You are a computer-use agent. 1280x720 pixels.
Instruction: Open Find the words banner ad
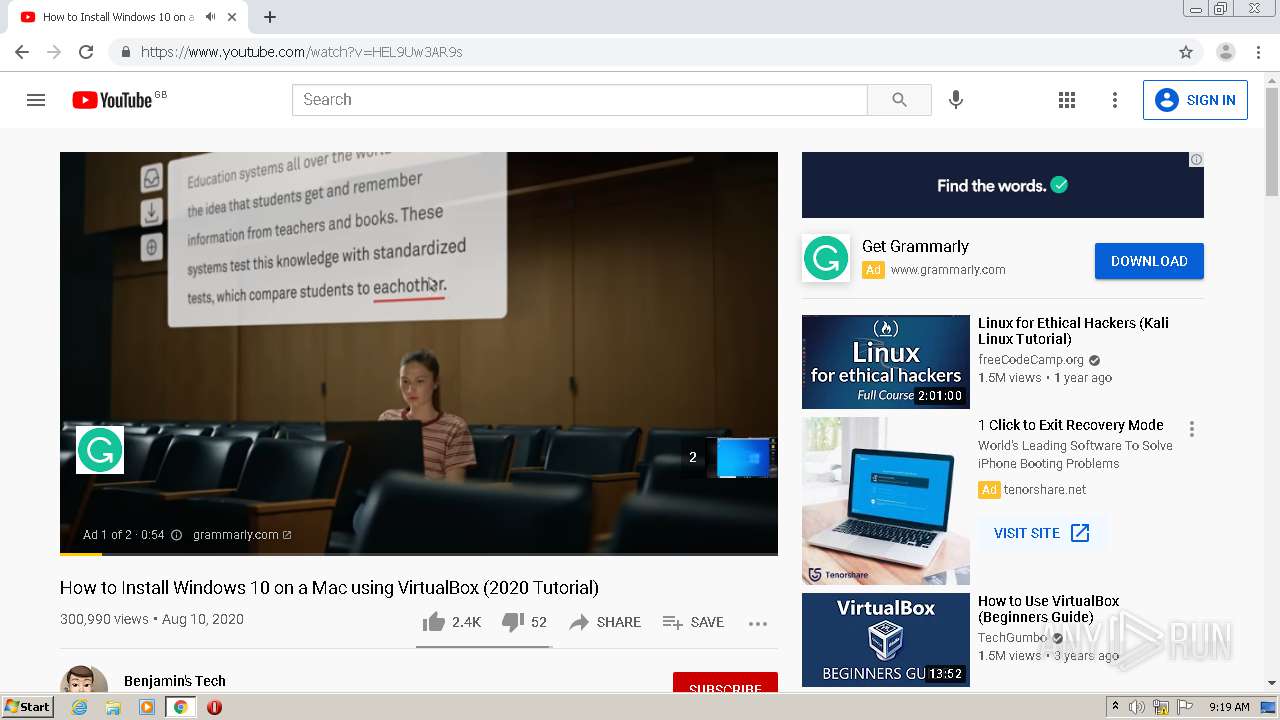pos(1003,185)
